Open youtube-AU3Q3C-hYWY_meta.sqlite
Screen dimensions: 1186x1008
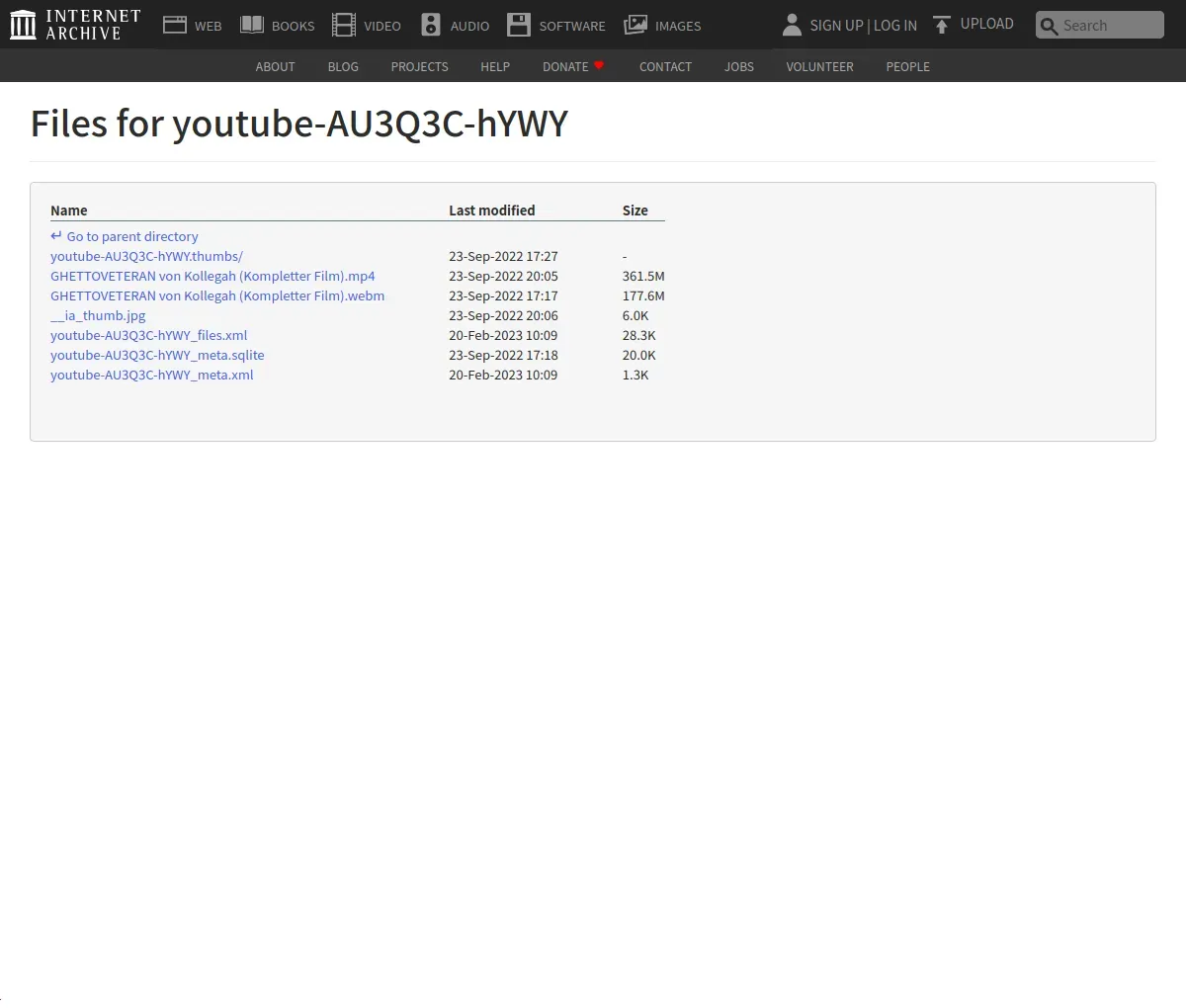[x=157, y=356]
